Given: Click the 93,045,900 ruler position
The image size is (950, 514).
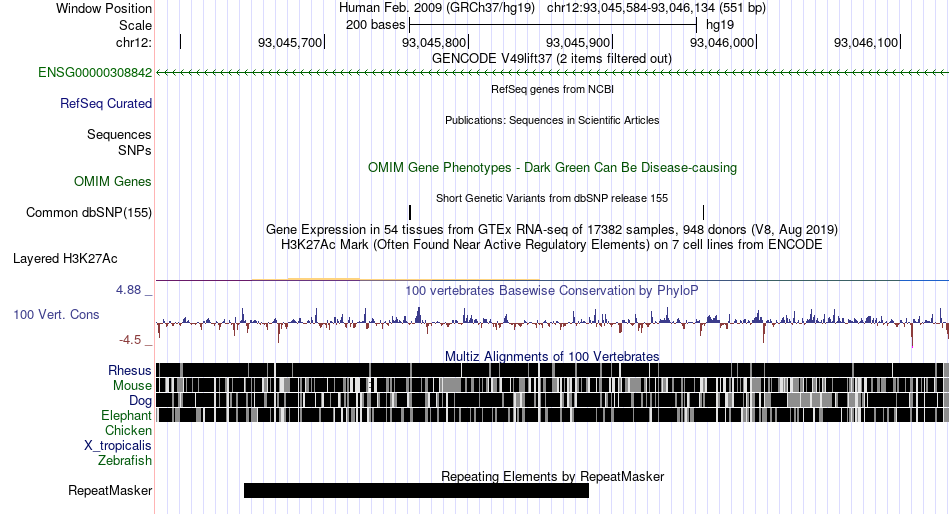Looking at the screenshot, I should (578, 42).
